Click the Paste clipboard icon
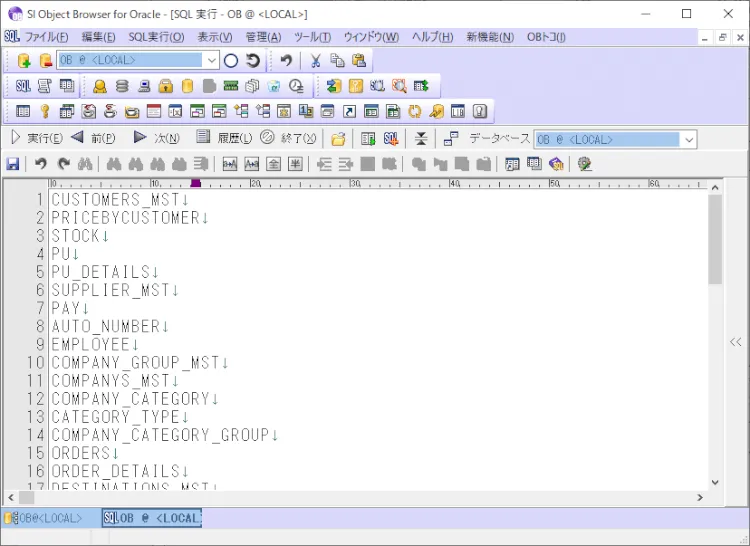 click(359, 61)
